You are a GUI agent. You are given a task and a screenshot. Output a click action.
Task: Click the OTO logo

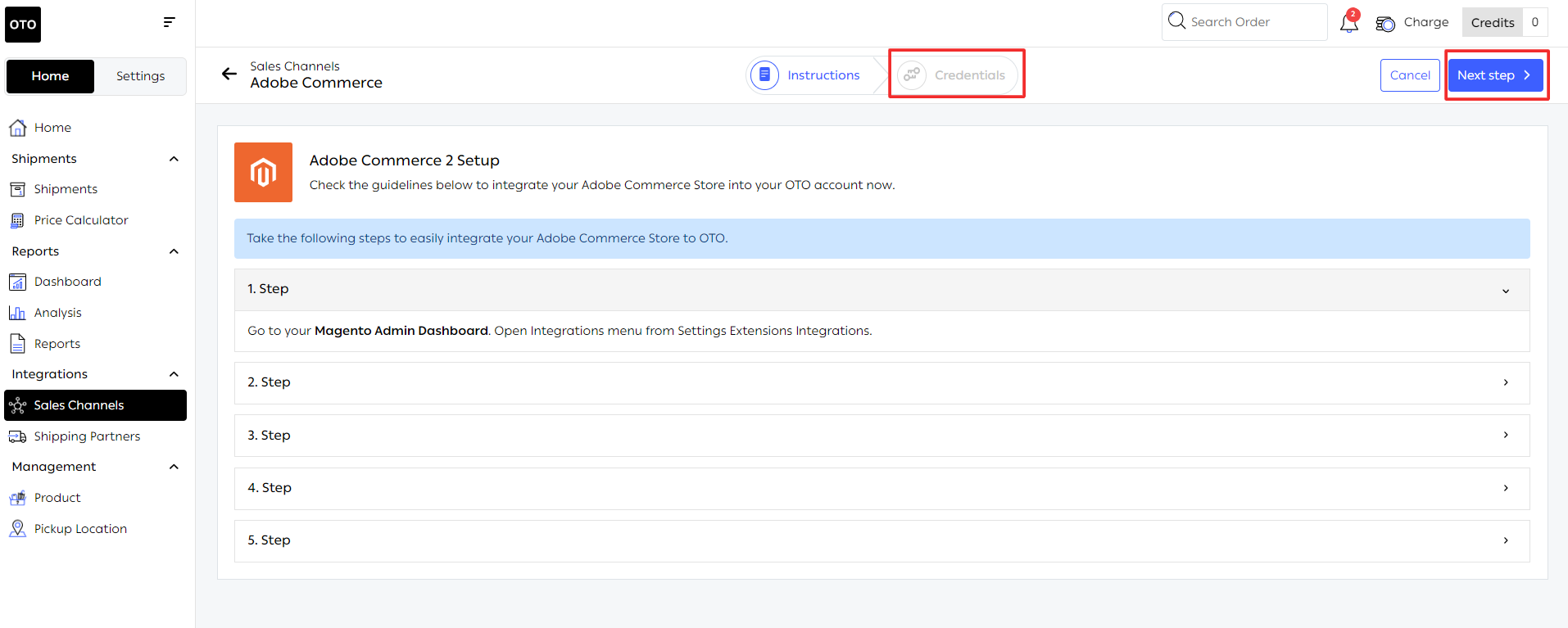[23, 25]
